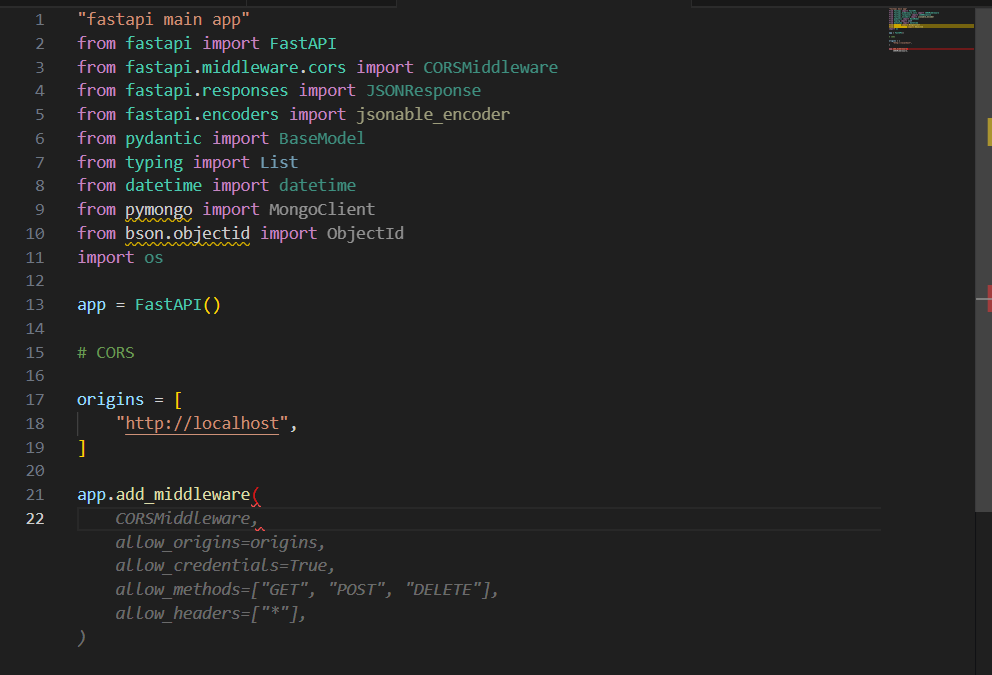Image resolution: width=992 pixels, height=675 pixels.
Task: Click the 'import' keyword on line 10
Action: [288, 233]
